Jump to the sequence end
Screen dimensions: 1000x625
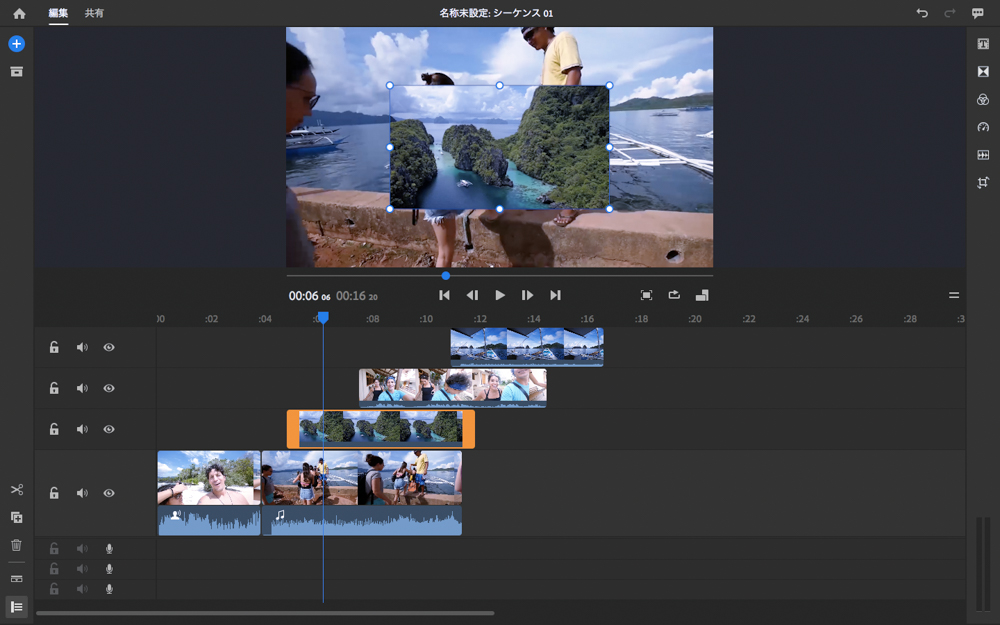click(555, 295)
